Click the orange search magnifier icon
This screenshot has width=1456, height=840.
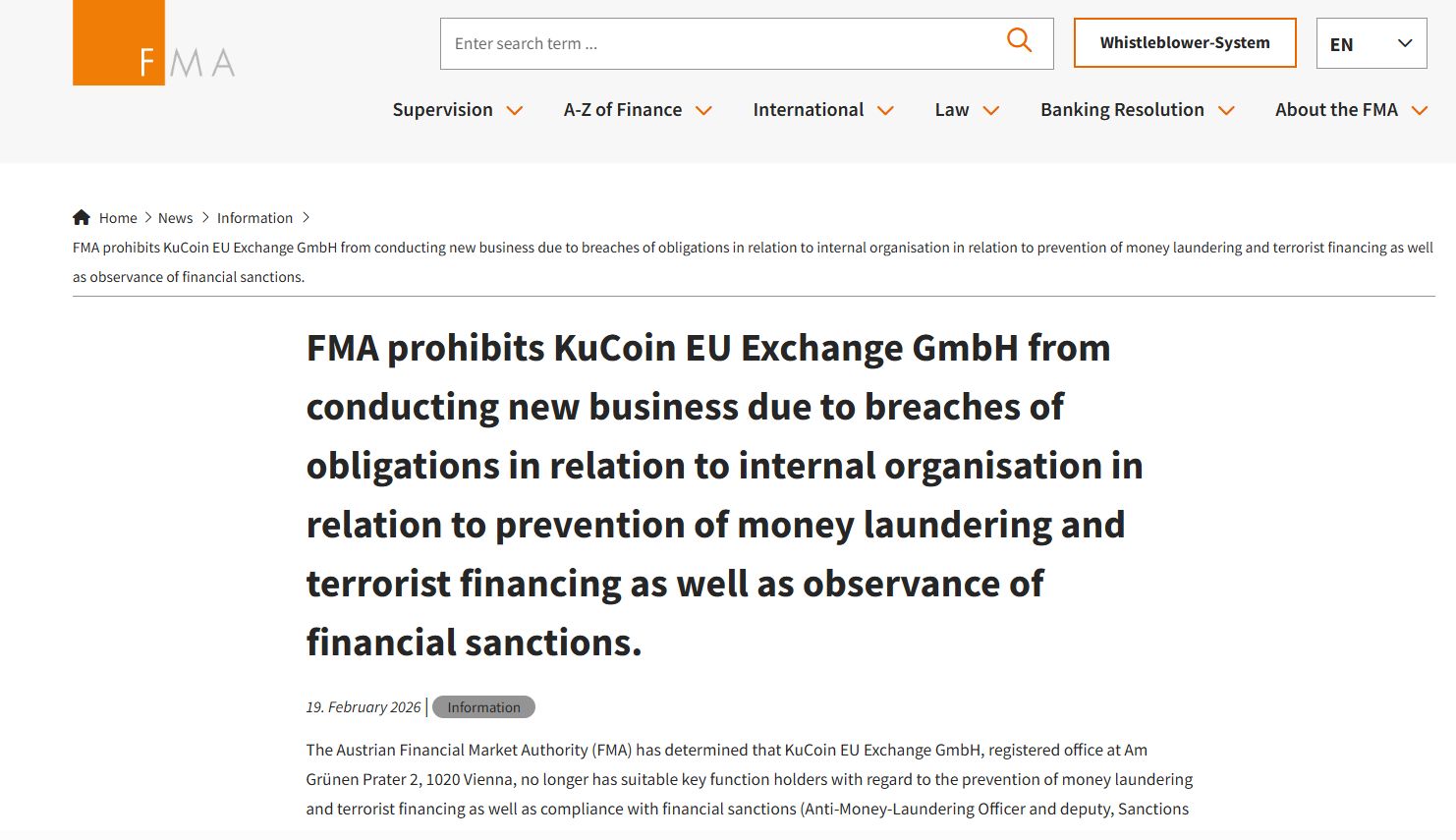click(x=1019, y=41)
